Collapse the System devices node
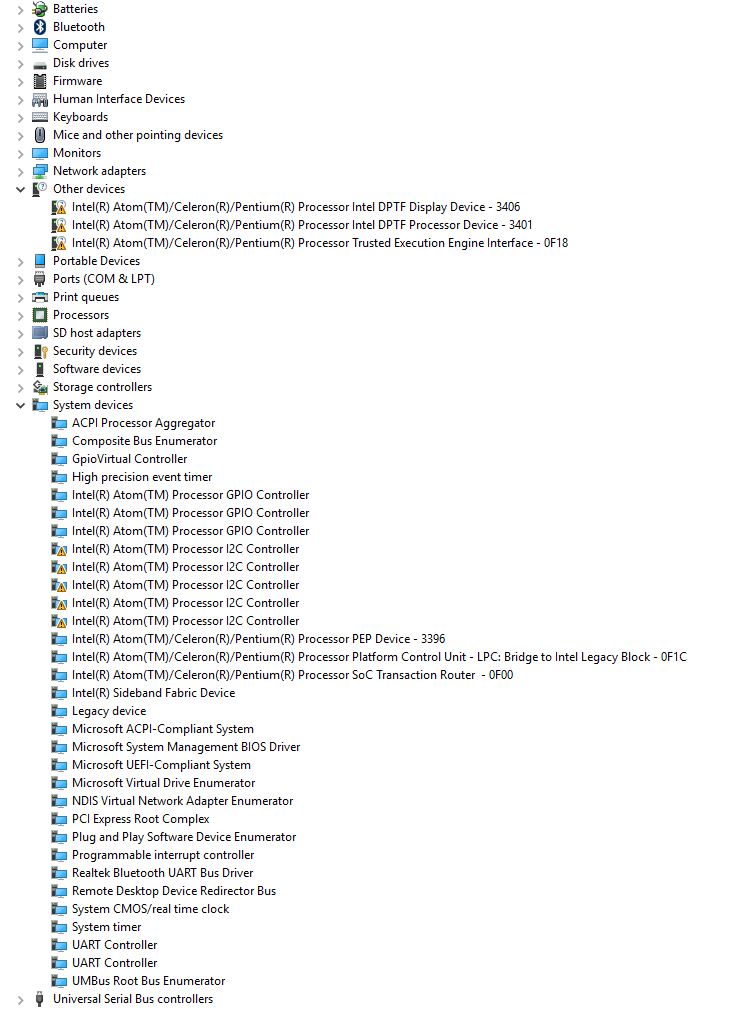Image resolution: width=735 pixels, height=1029 pixels. (x=20, y=406)
